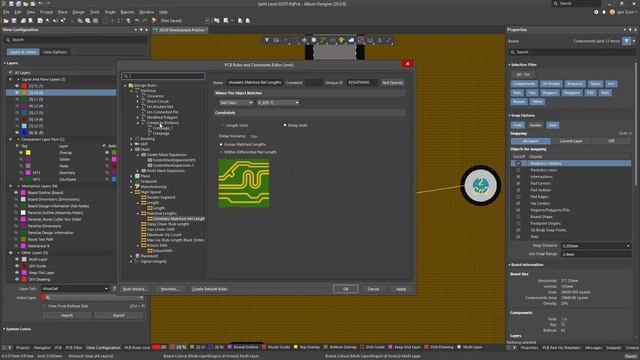Image resolution: width=640 pixels, height=360 pixels.
Task: Click the filter icon in canvas toolbar
Action: point(267,40)
